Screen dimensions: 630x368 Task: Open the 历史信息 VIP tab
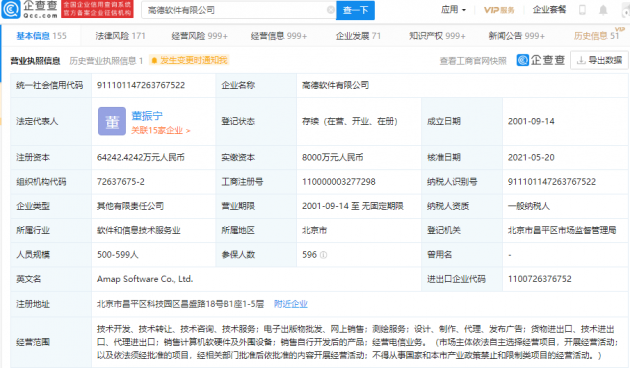point(596,36)
